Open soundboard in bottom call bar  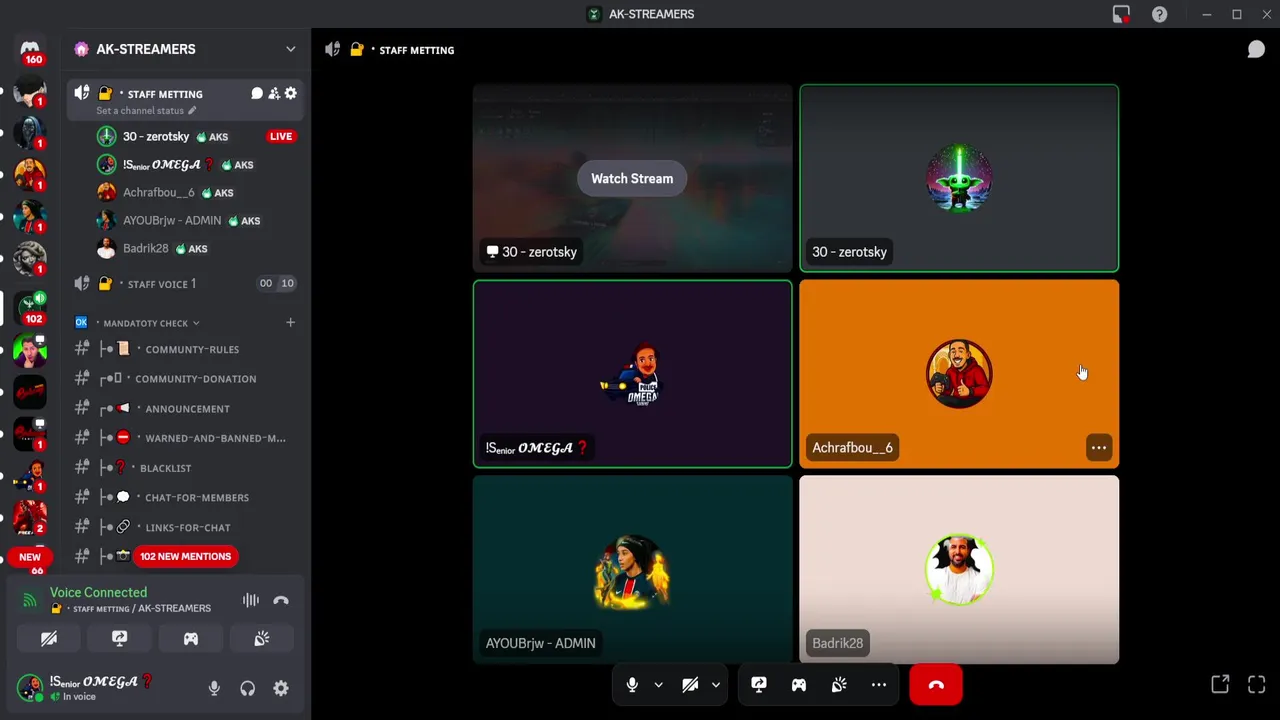pos(839,685)
